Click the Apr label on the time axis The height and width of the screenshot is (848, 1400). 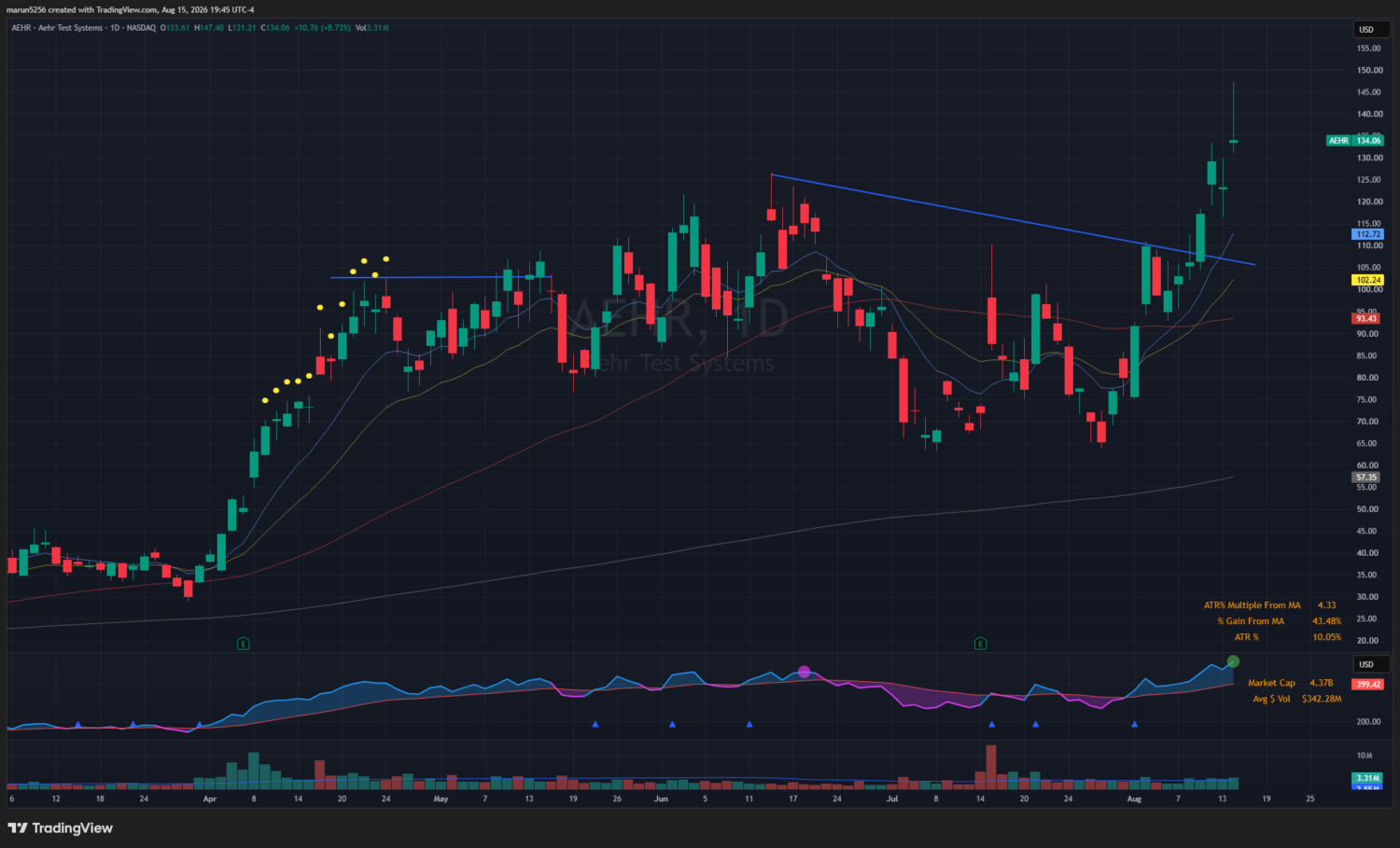tap(210, 799)
